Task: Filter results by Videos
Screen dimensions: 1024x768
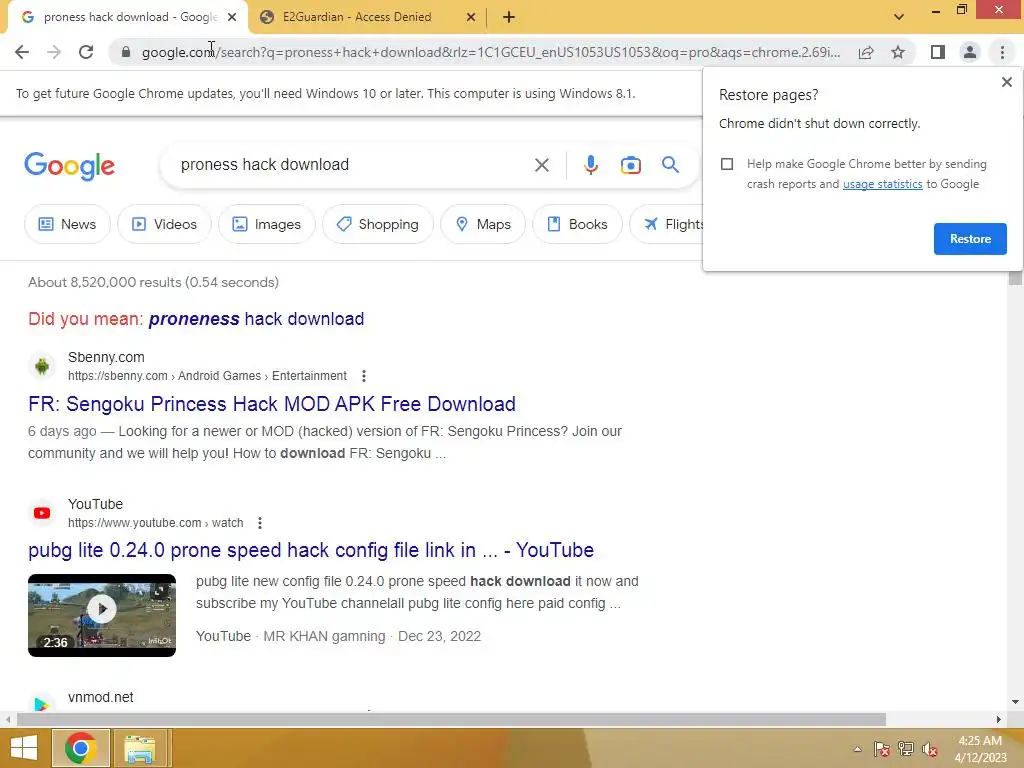Action: pyautogui.click(x=165, y=224)
